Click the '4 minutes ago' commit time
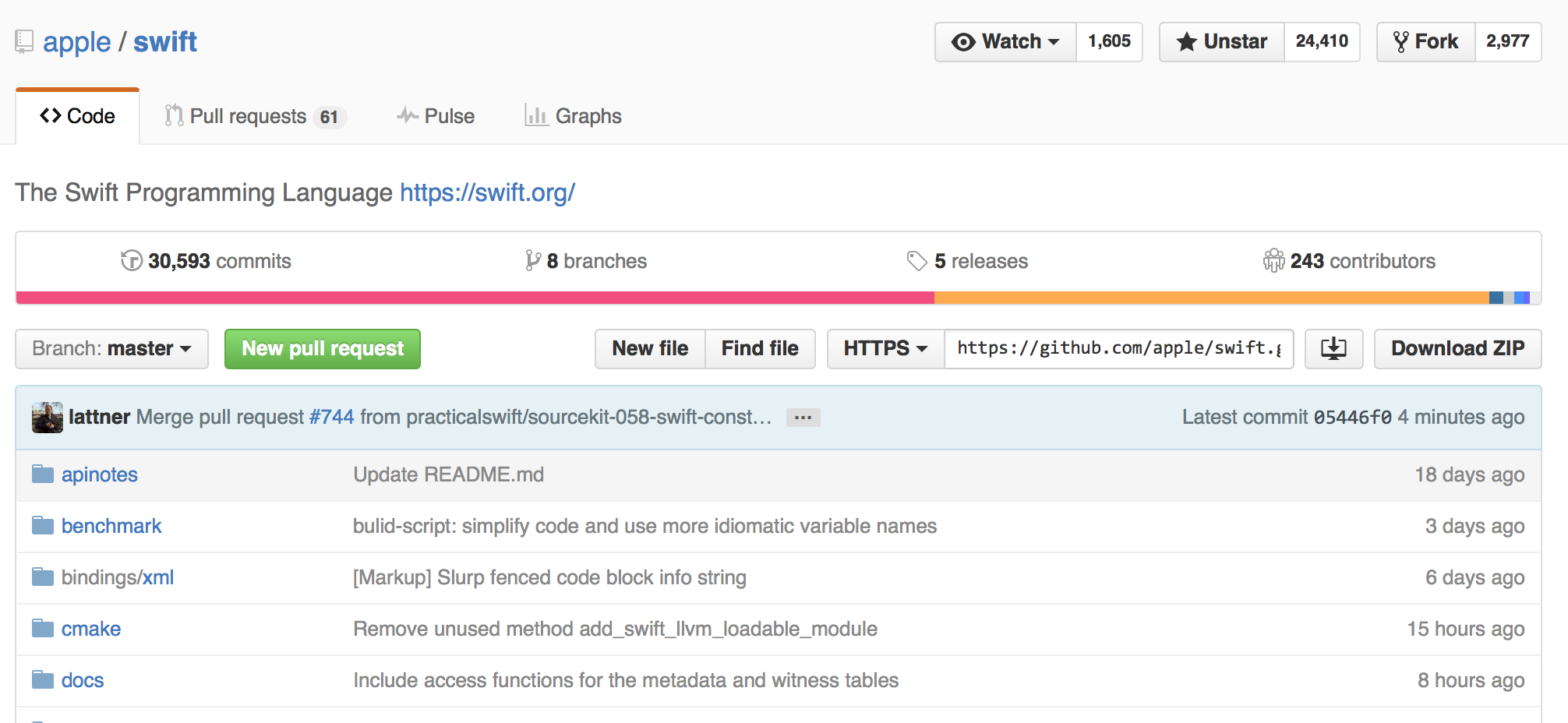The height and width of the screenshot is (723, 1568). click(1461, 417)
